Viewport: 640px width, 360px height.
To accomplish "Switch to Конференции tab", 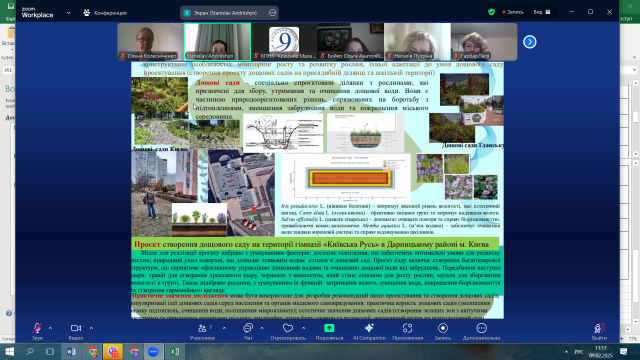I will pyautogui.click(x=105, y=13).
